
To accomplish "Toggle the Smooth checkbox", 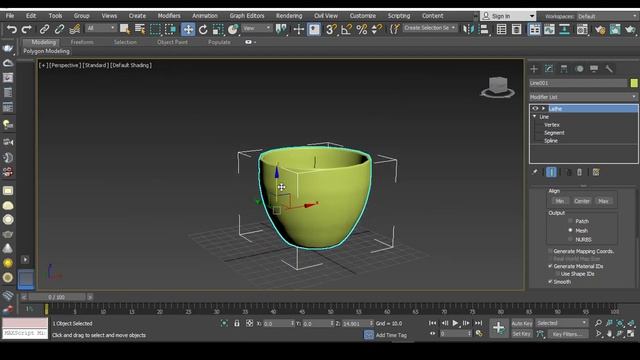I will click(x=550, y=282).
